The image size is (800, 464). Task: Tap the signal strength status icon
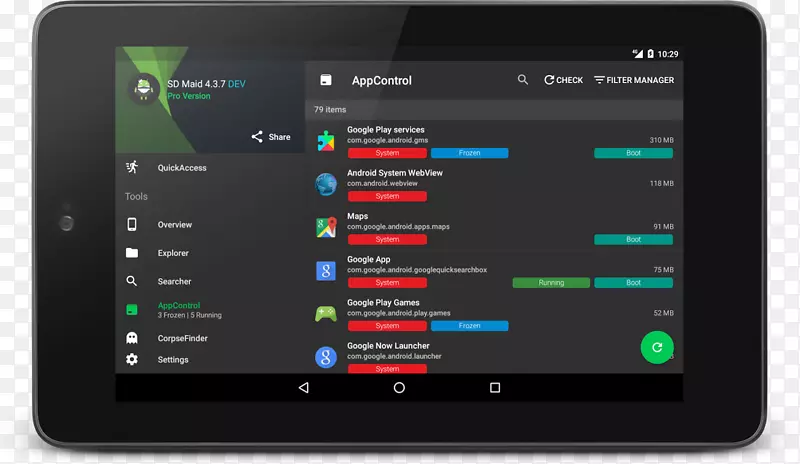point(637,54)
